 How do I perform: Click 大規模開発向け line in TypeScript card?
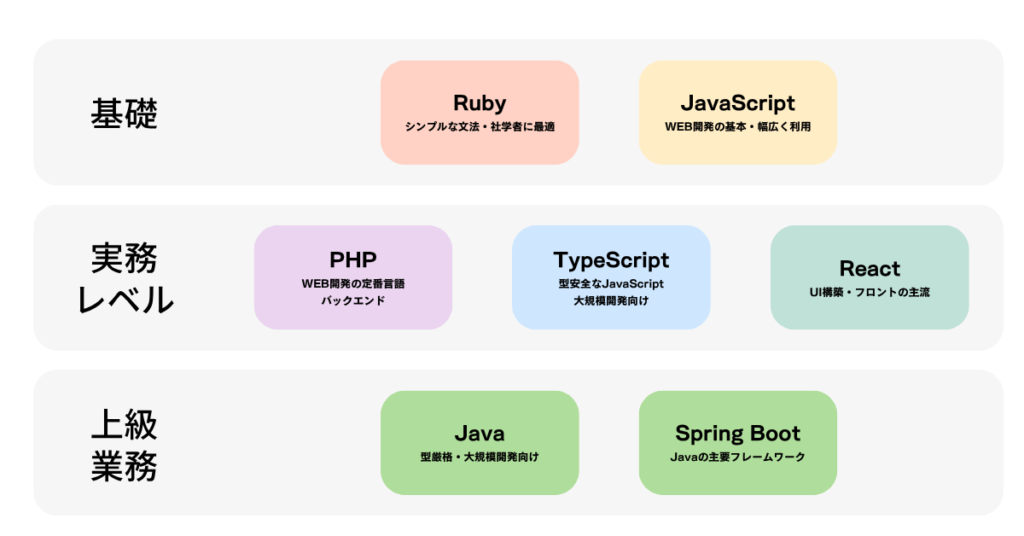[x=611, y=300]
